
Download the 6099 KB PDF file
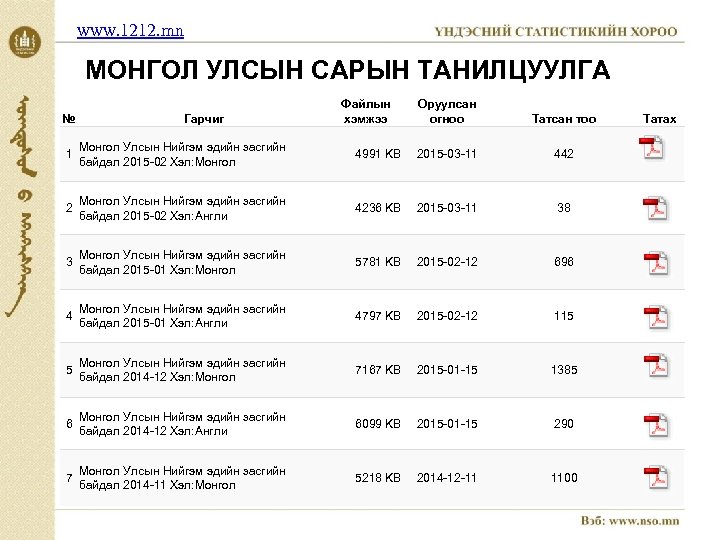(655, 425)
